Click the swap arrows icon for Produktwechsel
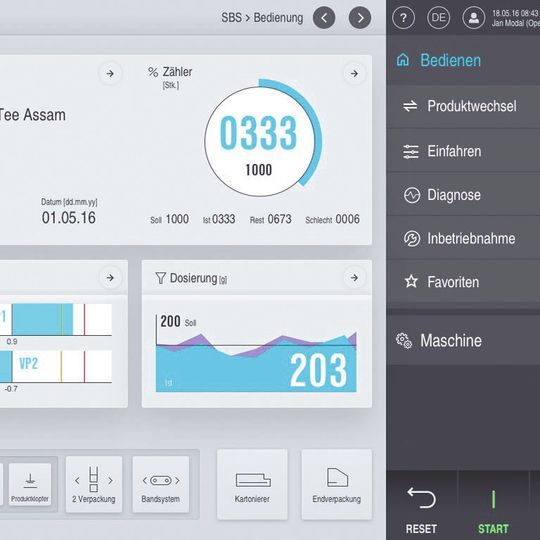Screen dimensions: 540x540 point(410,106)
